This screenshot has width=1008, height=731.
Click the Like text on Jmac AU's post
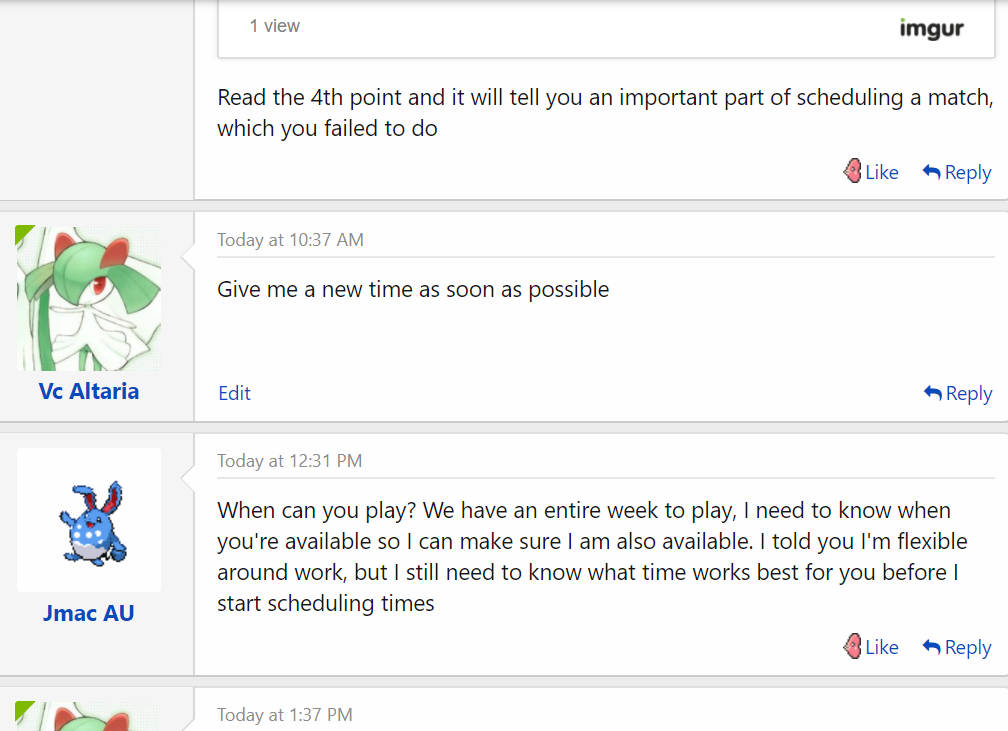click(x=882, y=647)
